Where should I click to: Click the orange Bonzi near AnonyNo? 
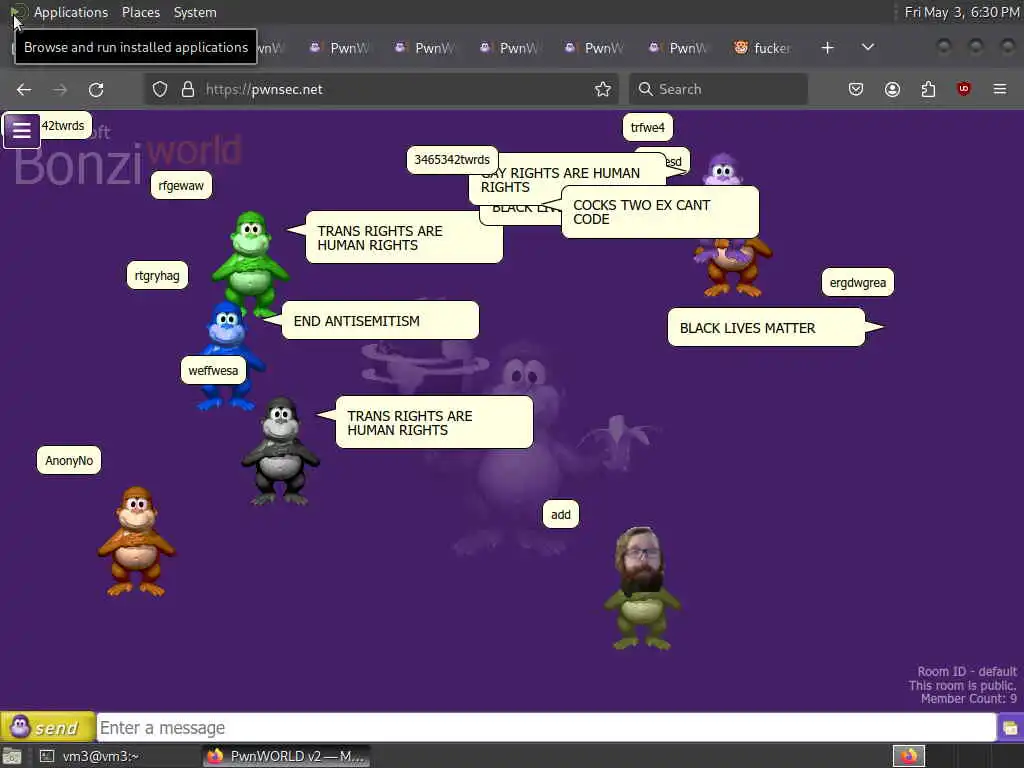pos(136,541)
